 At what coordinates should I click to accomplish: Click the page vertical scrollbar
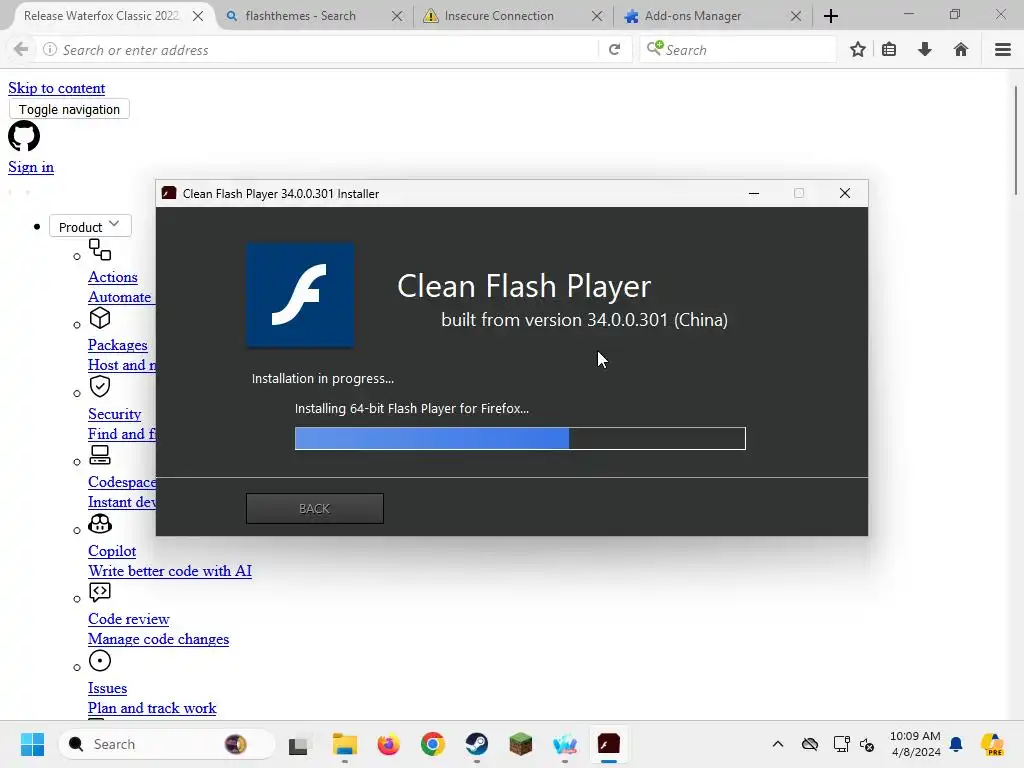click(1016, 141)
